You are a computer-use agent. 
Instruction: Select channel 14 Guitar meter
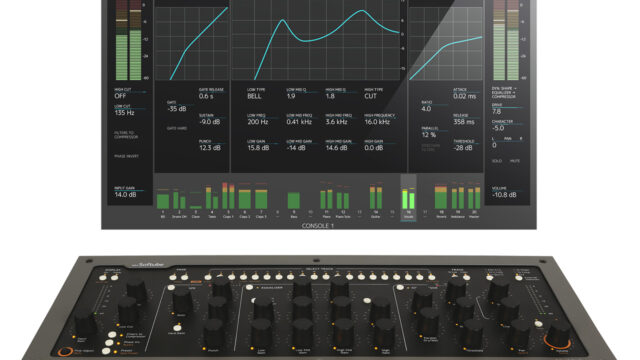pos(376,198)
